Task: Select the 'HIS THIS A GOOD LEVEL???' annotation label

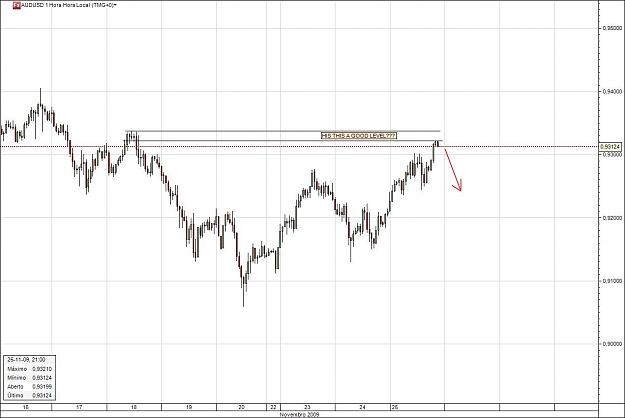Action: (359, 136)
